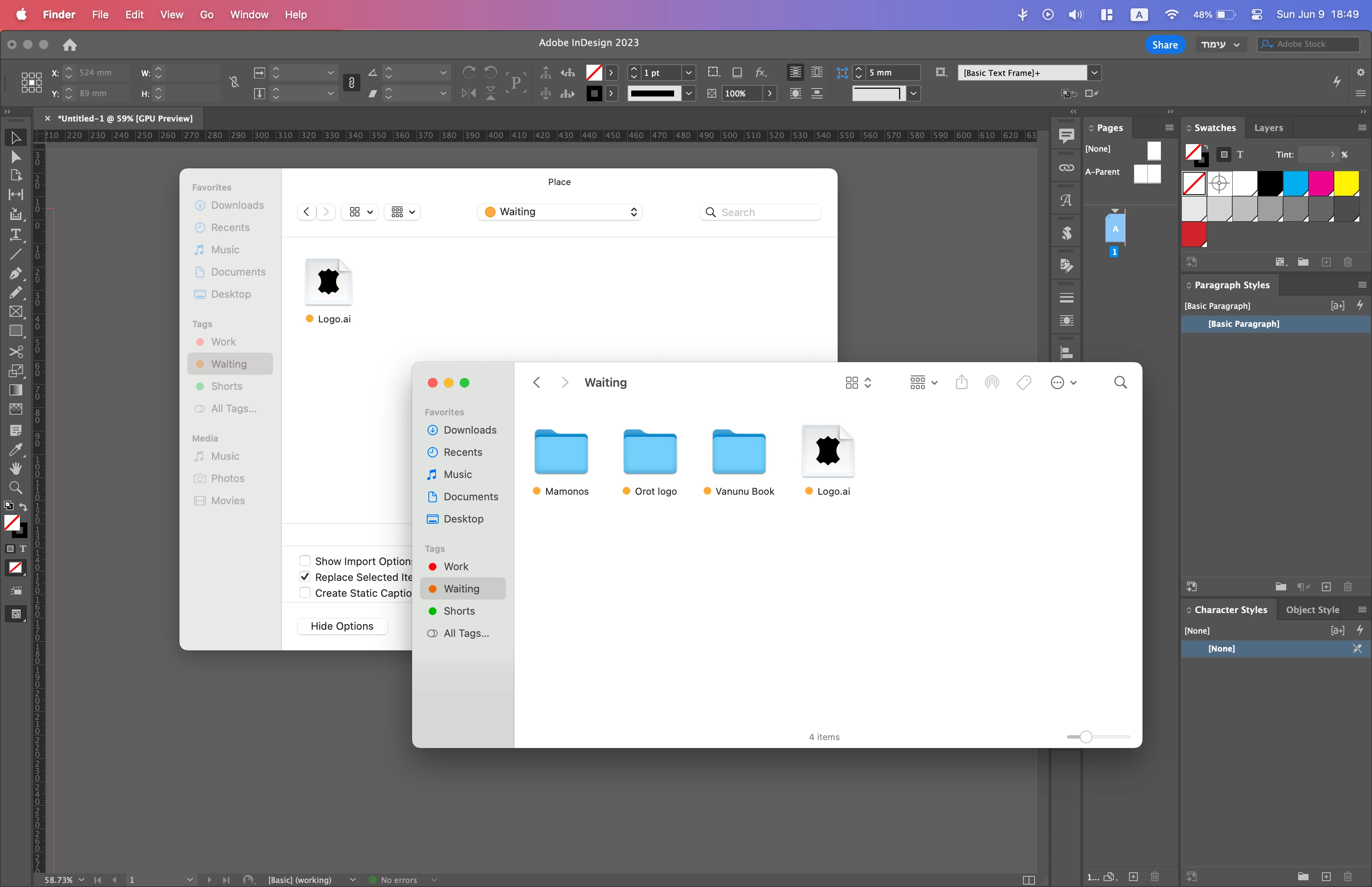
Task: Open the Waiting folder location dropdown
Action: [560, 212]
